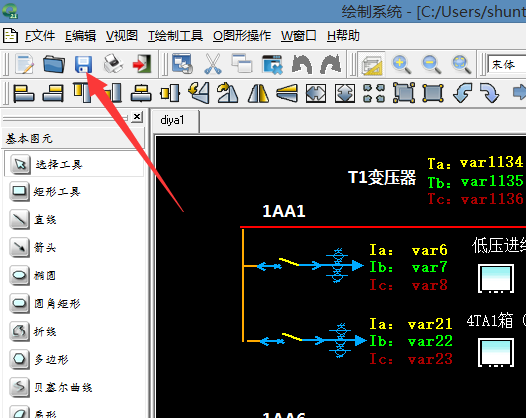
Task: Click the same width arrows icon
Action: 316,93
